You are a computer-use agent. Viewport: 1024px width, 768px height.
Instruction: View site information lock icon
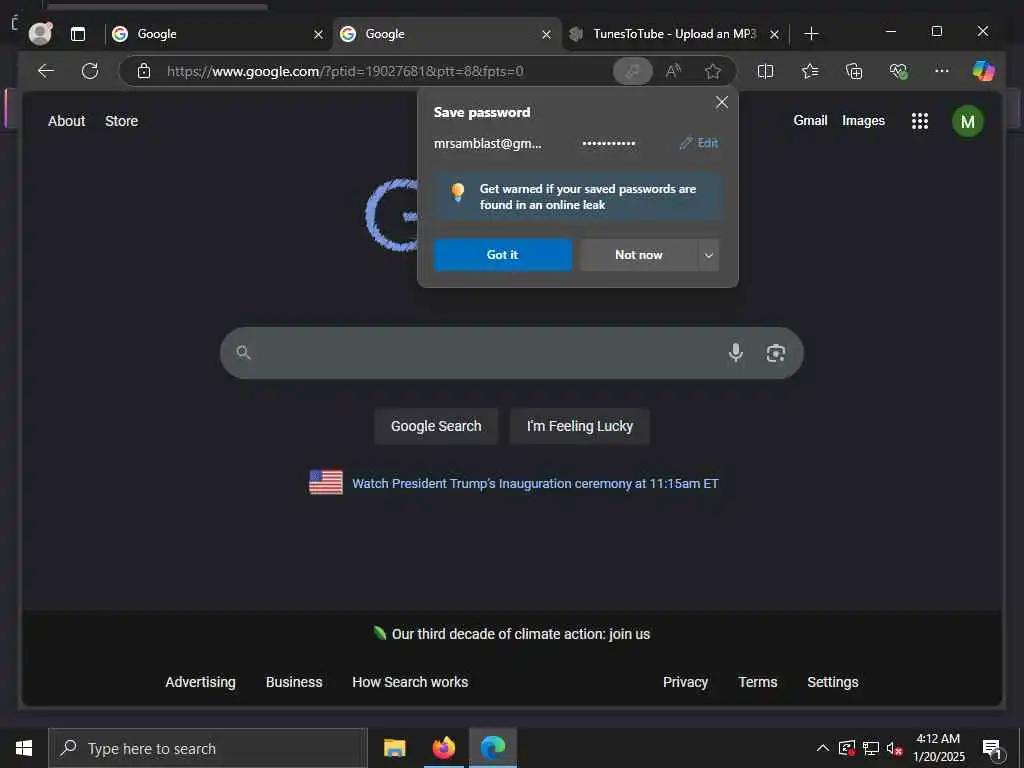144,71
